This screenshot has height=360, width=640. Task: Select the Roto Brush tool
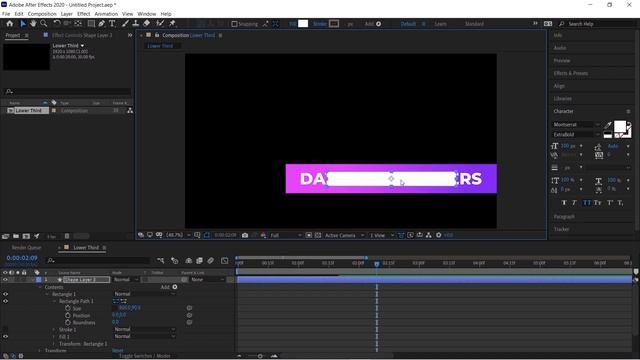tap(160, 24)
